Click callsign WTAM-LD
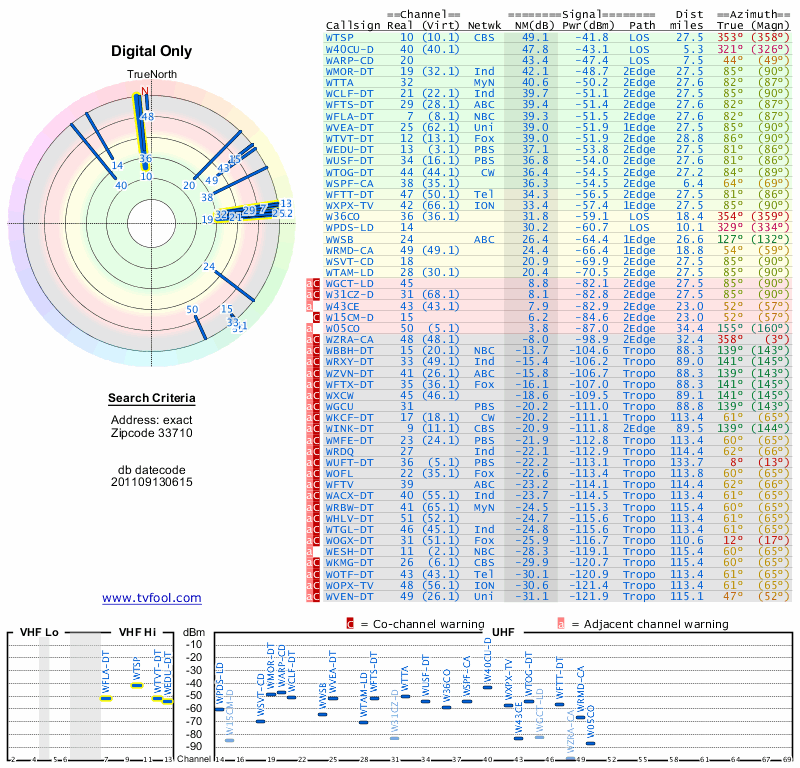This screenshot has height=768, width=800. click(x=349, y=272)
